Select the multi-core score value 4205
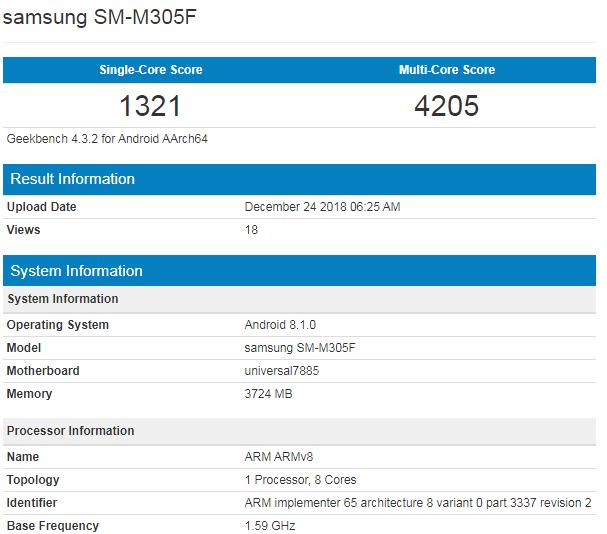 pos(447,106)
